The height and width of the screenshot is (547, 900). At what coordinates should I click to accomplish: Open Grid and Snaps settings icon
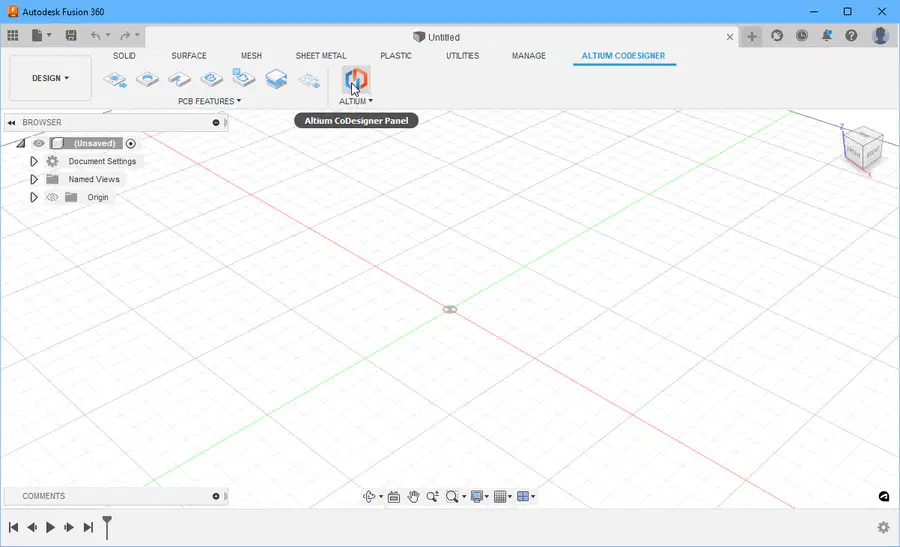click(x=500, y=496)
